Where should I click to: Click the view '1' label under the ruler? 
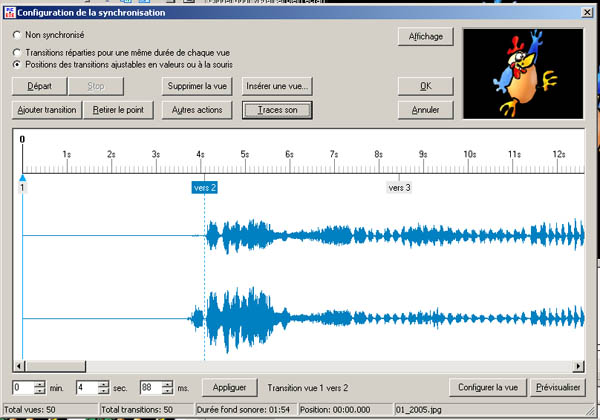[22, 187]
